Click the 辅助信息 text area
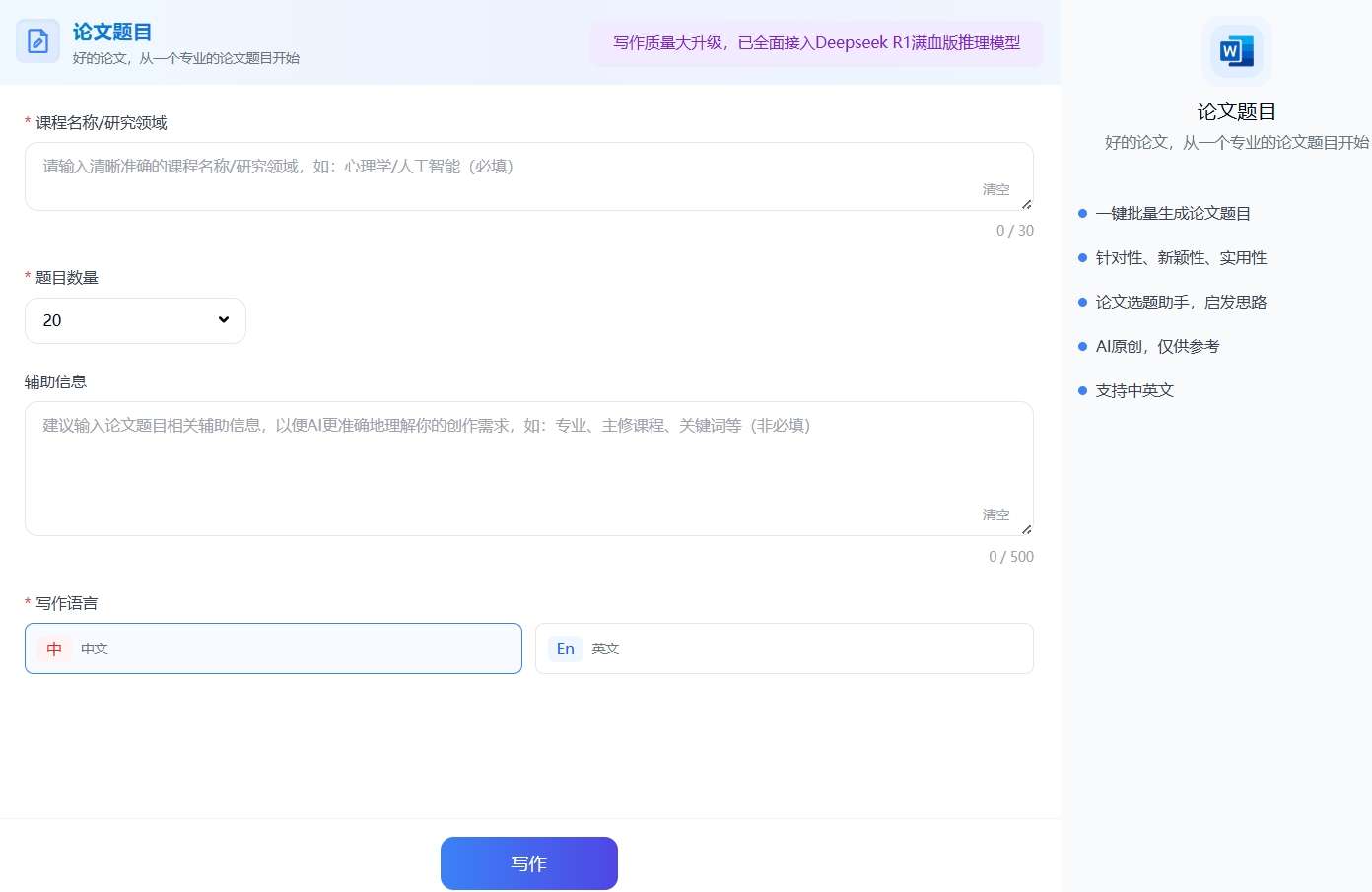This screenshot has height=892, width=1372. (x=529, y=468)
